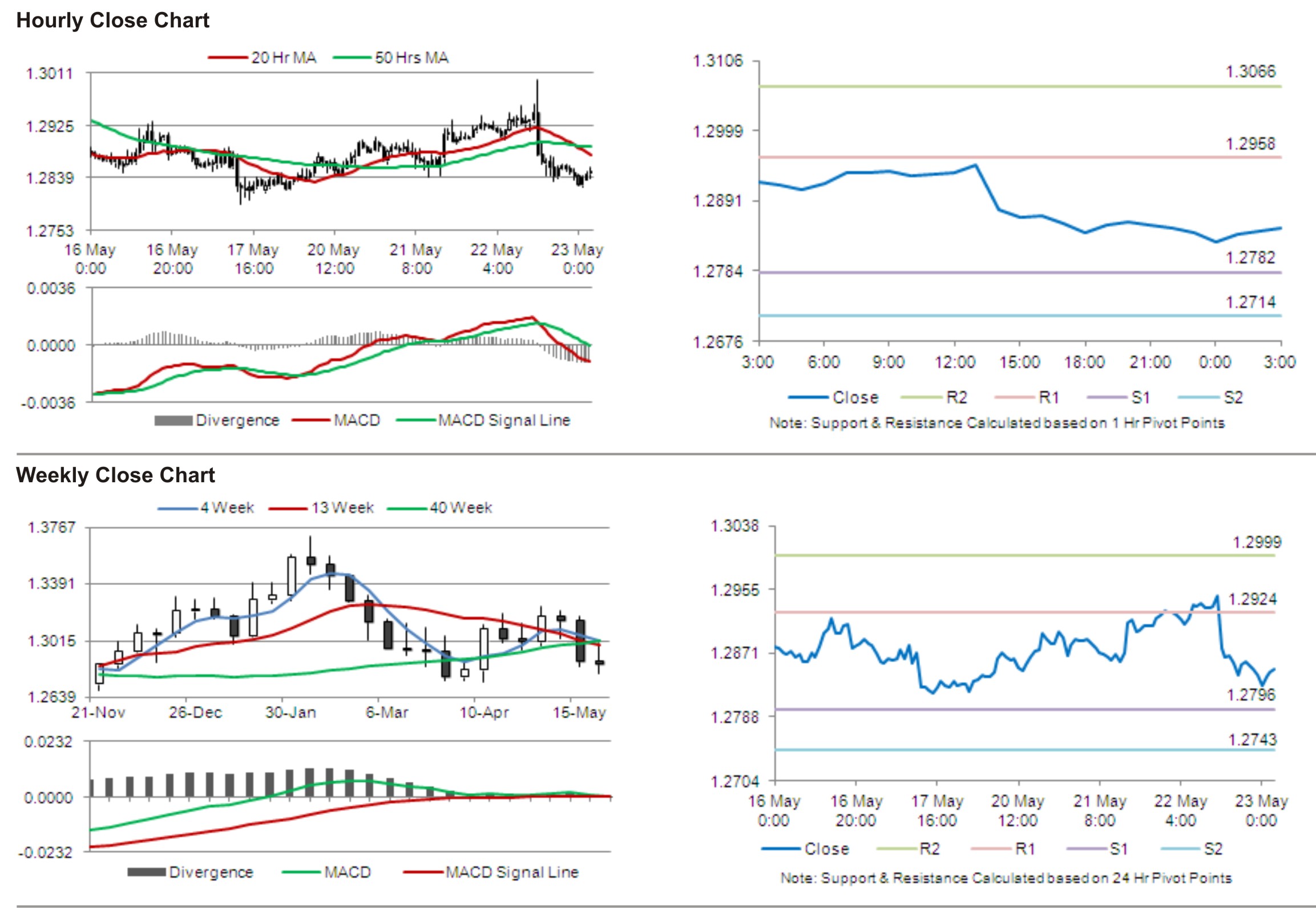Click the blue "4 Week" legend line swatch
Image resolution: width=1316 pixels, height=908 pixels.
coord(178,508)
